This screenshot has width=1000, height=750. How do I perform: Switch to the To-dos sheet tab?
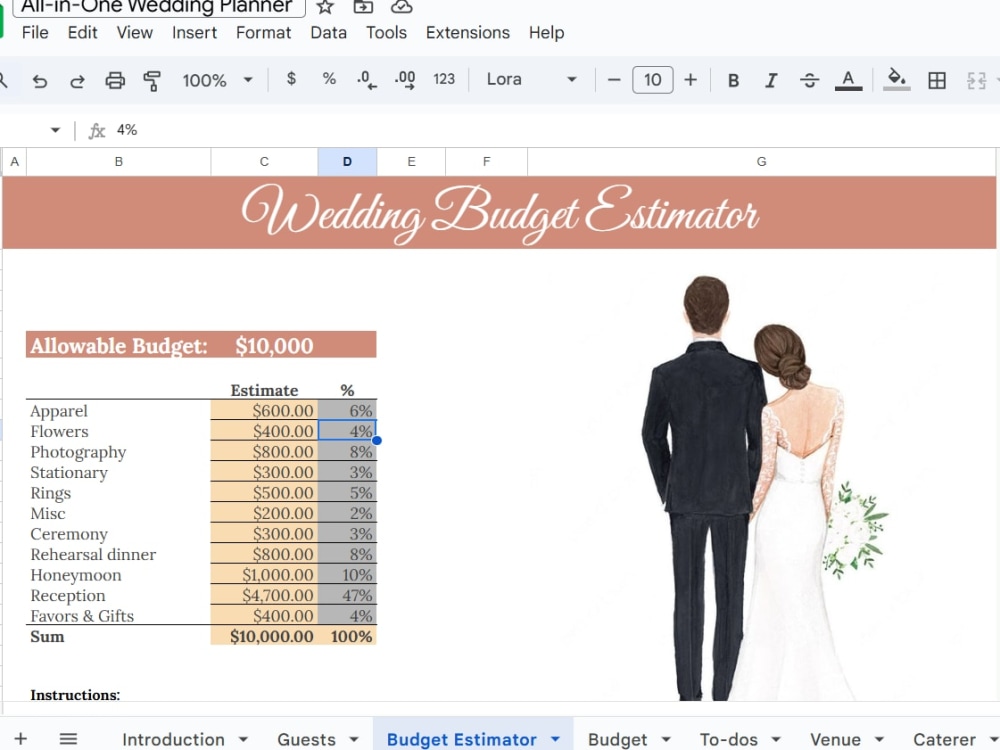click(x=728, y=739)
